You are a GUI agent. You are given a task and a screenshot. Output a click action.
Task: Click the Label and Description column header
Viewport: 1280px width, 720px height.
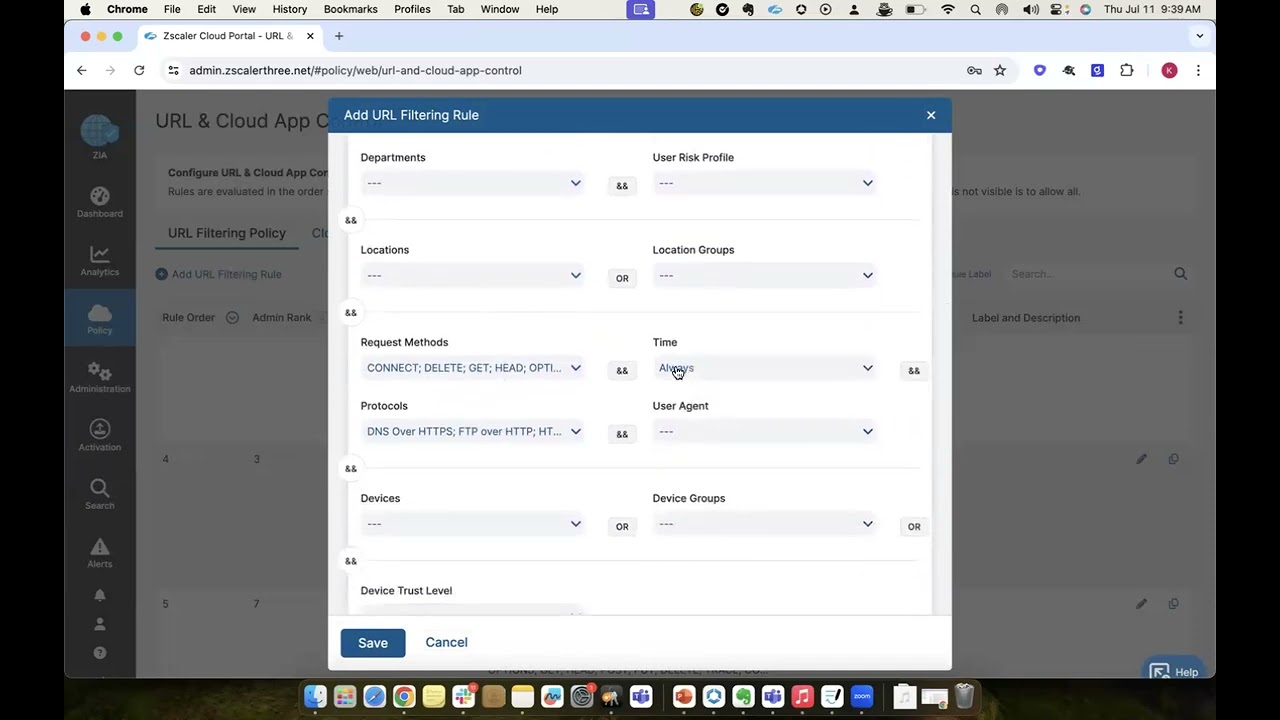click(1026, 318)
